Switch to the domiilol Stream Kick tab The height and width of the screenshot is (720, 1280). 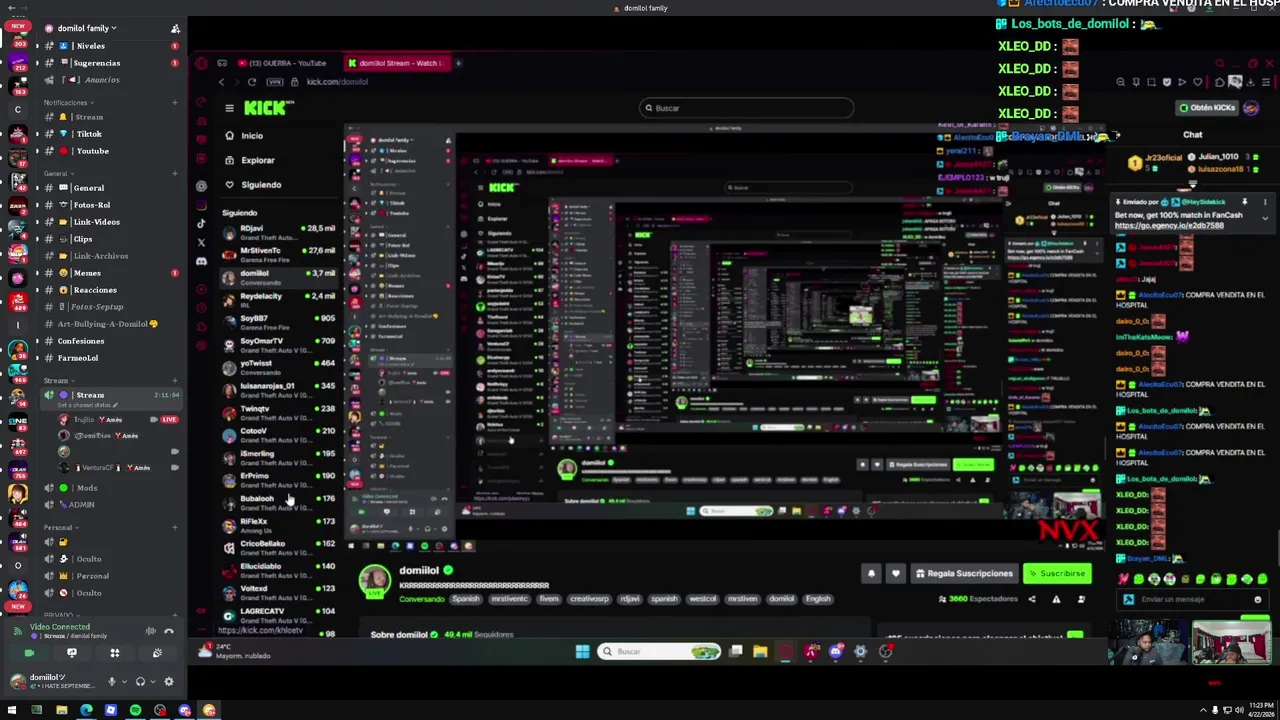click(397, 63)
